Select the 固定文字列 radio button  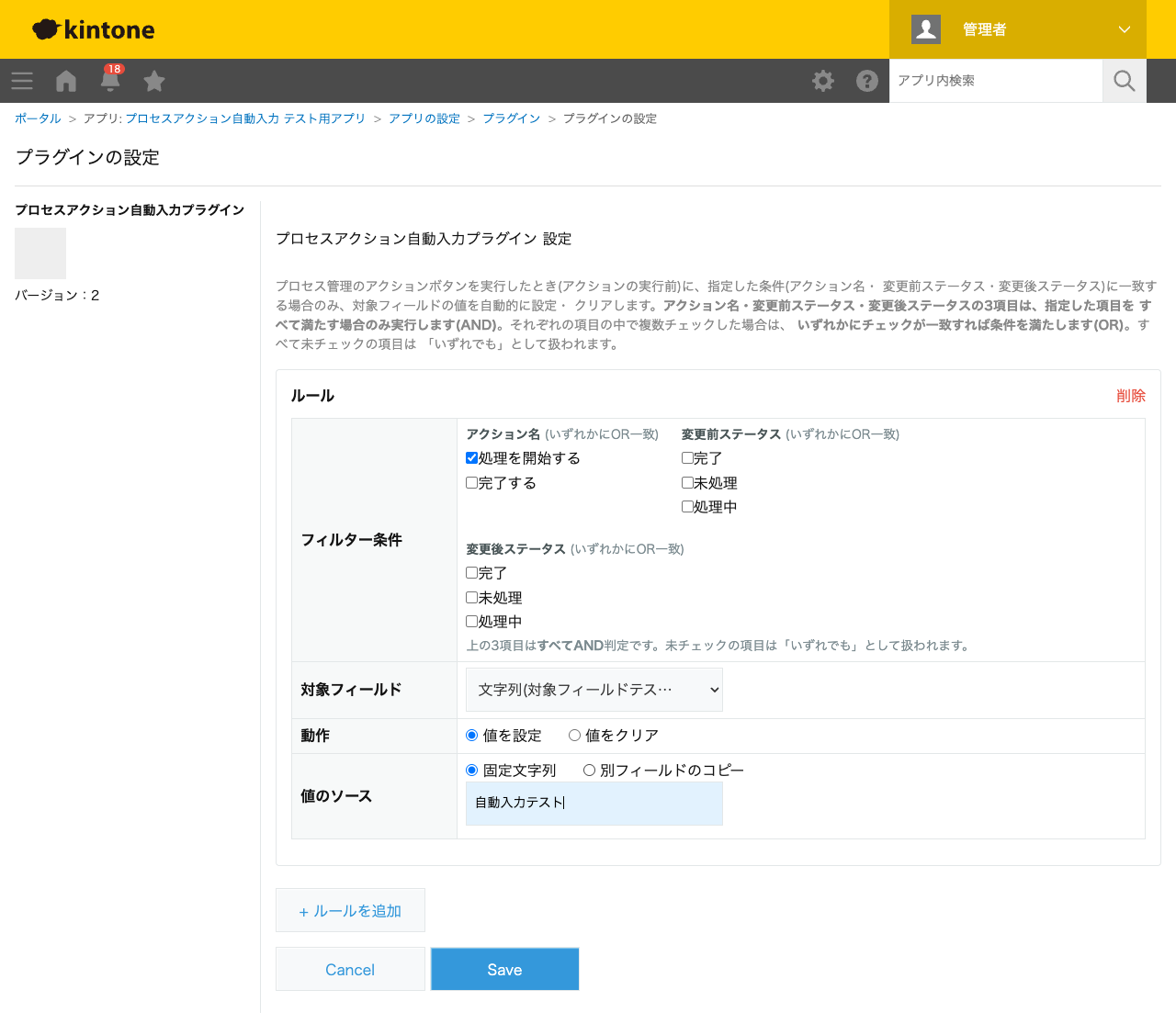(x=472, y=771)
